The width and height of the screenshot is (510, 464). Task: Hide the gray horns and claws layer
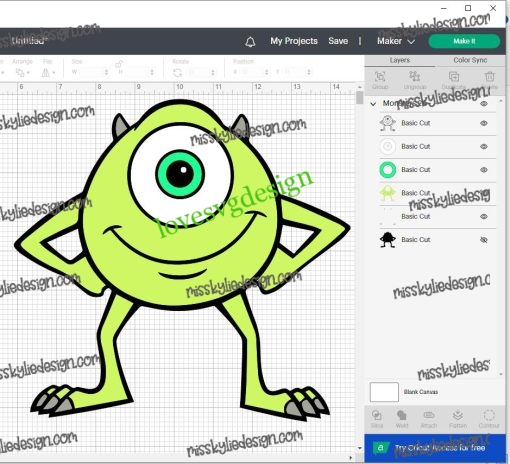(484, 216)
